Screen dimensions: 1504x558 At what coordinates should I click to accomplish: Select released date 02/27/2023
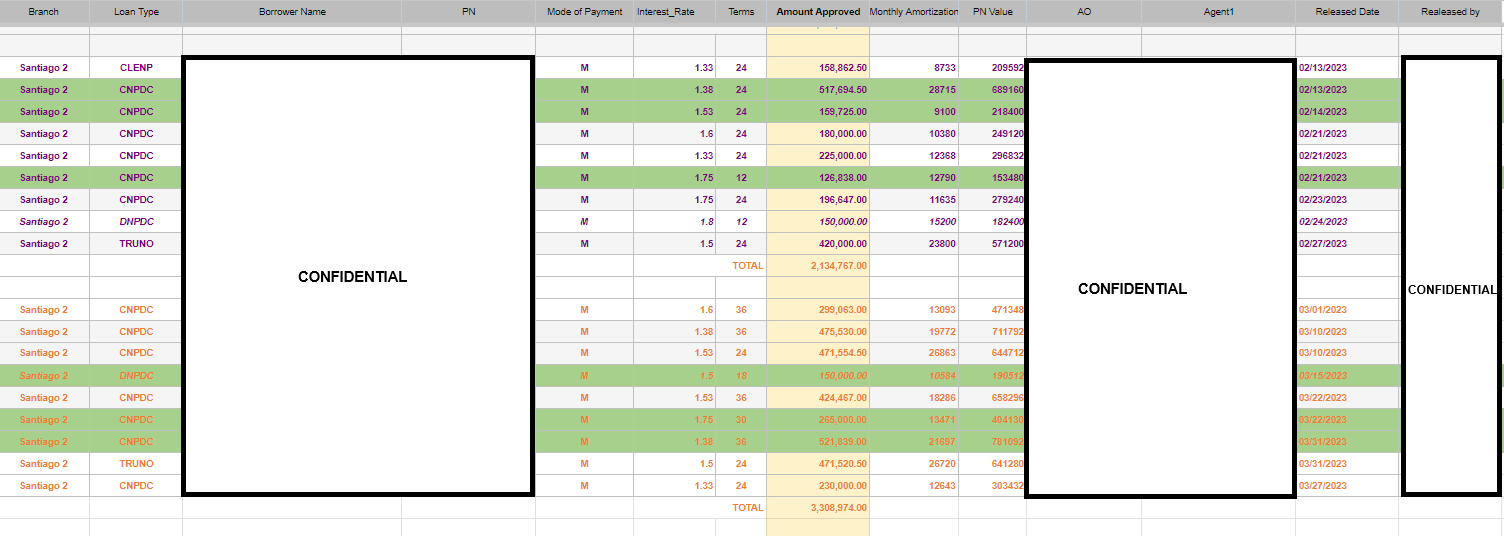click(1347, 244)
